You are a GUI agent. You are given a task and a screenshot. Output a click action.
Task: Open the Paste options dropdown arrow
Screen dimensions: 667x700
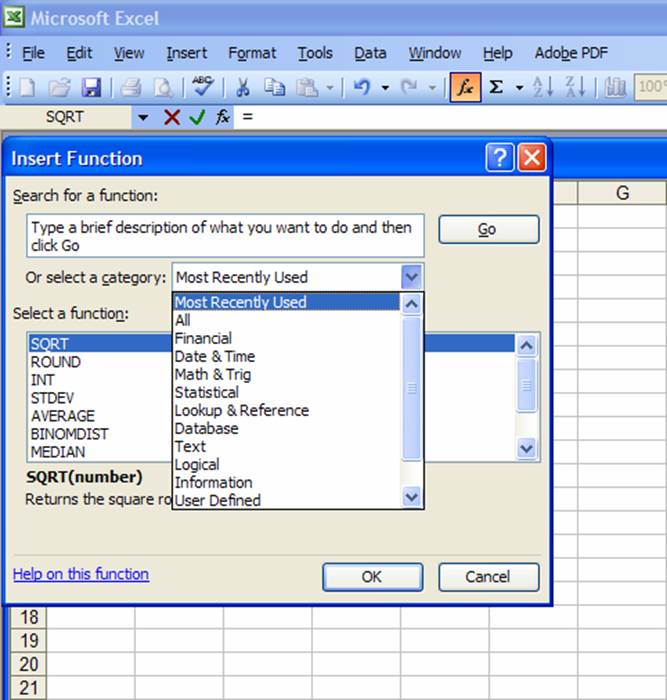pos(330,88)
